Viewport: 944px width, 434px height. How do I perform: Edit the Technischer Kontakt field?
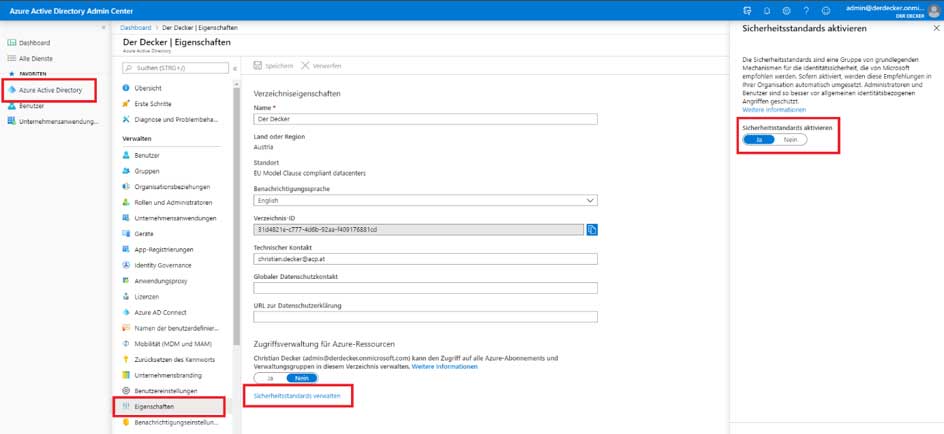(425, 259)
